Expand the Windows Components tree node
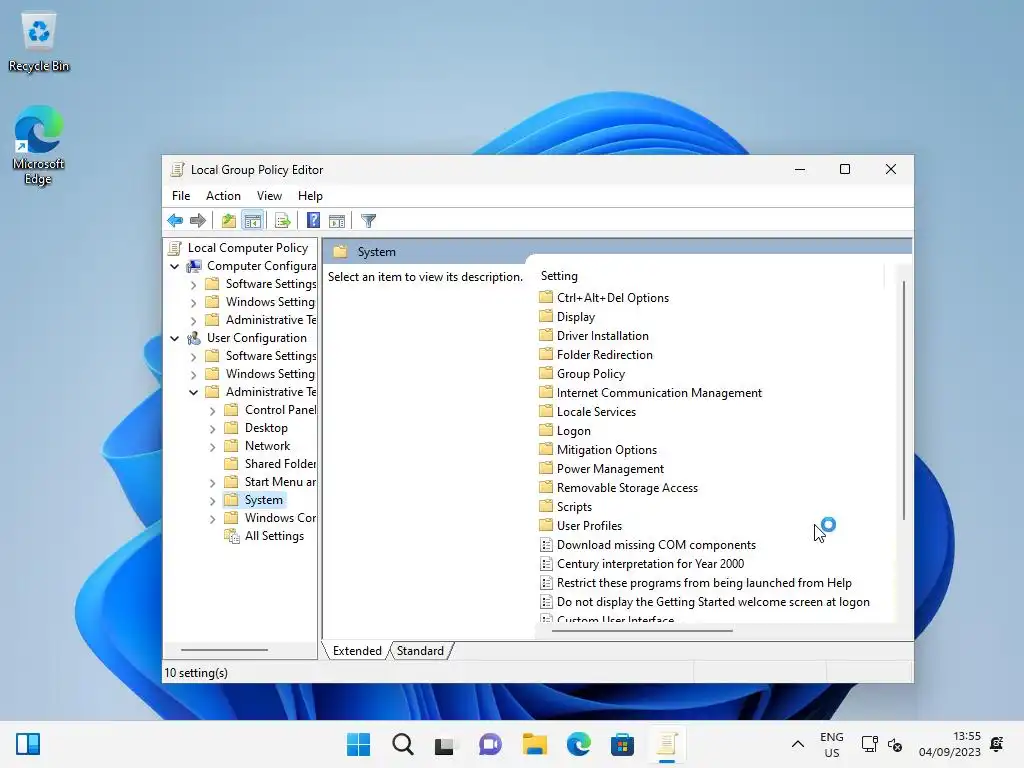 (212, 519)
